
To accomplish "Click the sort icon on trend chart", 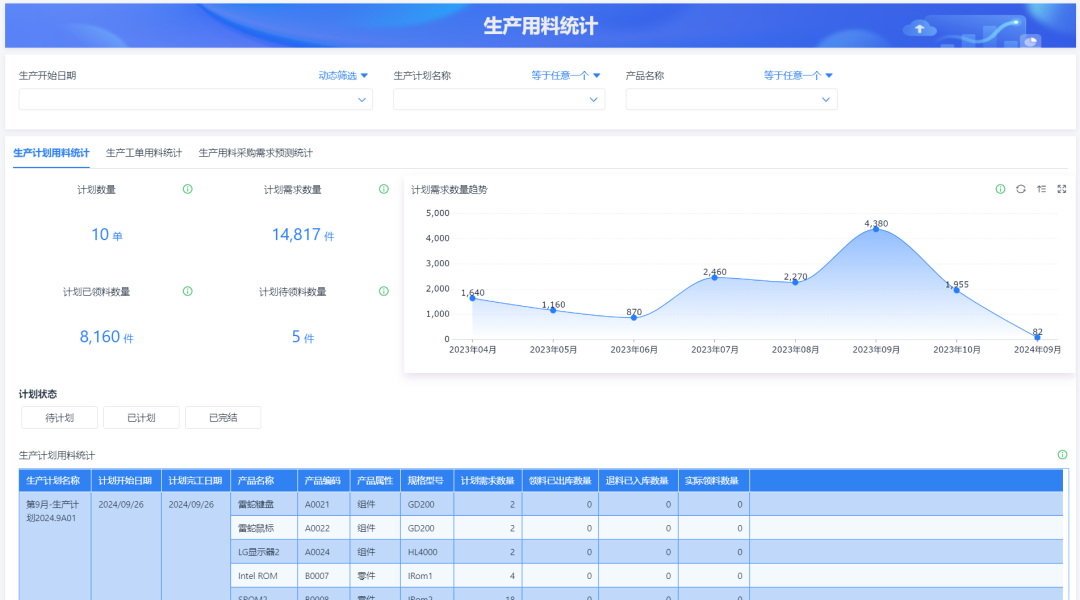I will click(x=1041, y=189).
